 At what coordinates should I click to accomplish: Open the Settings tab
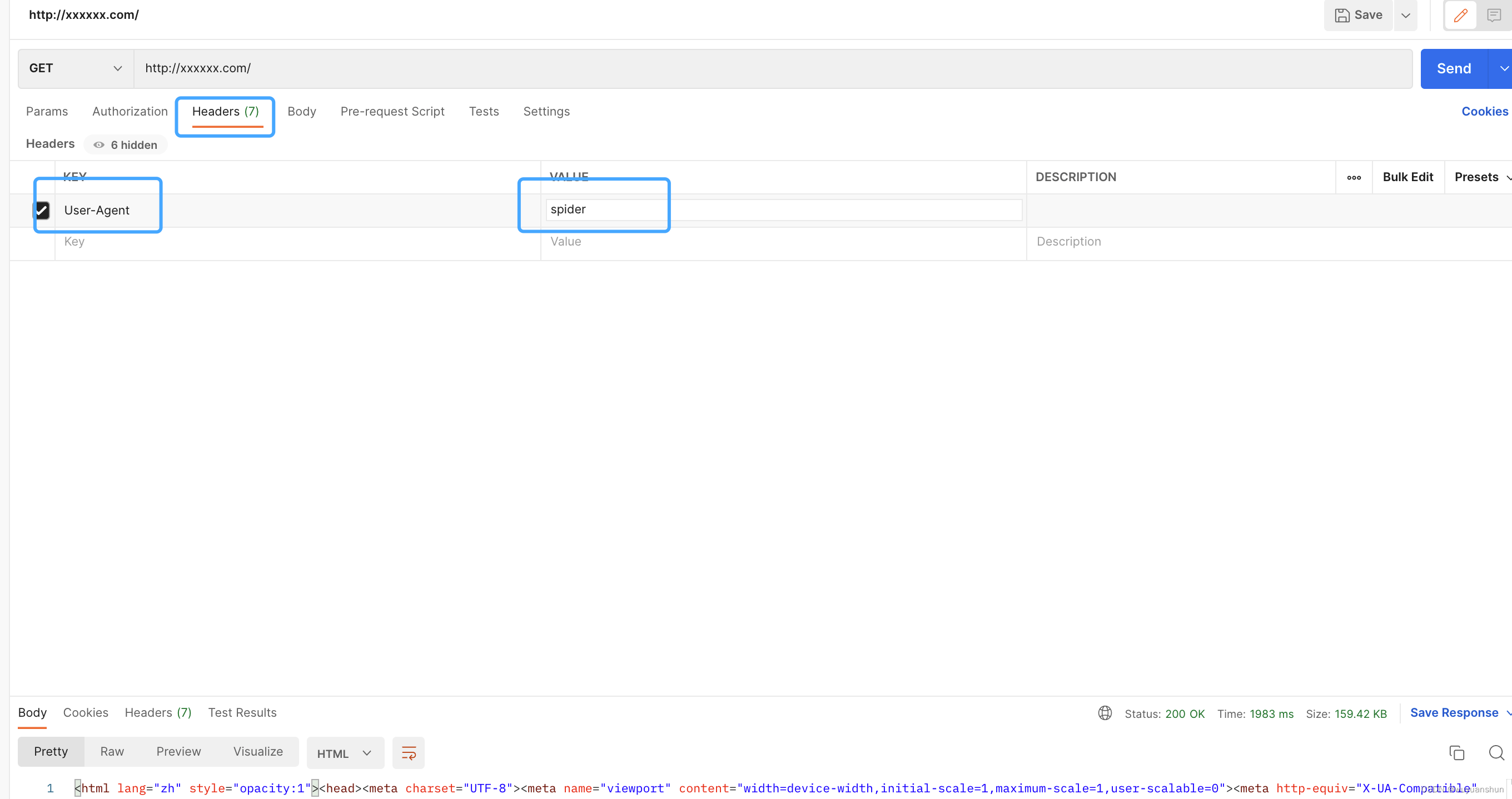(x=546, y=112)
